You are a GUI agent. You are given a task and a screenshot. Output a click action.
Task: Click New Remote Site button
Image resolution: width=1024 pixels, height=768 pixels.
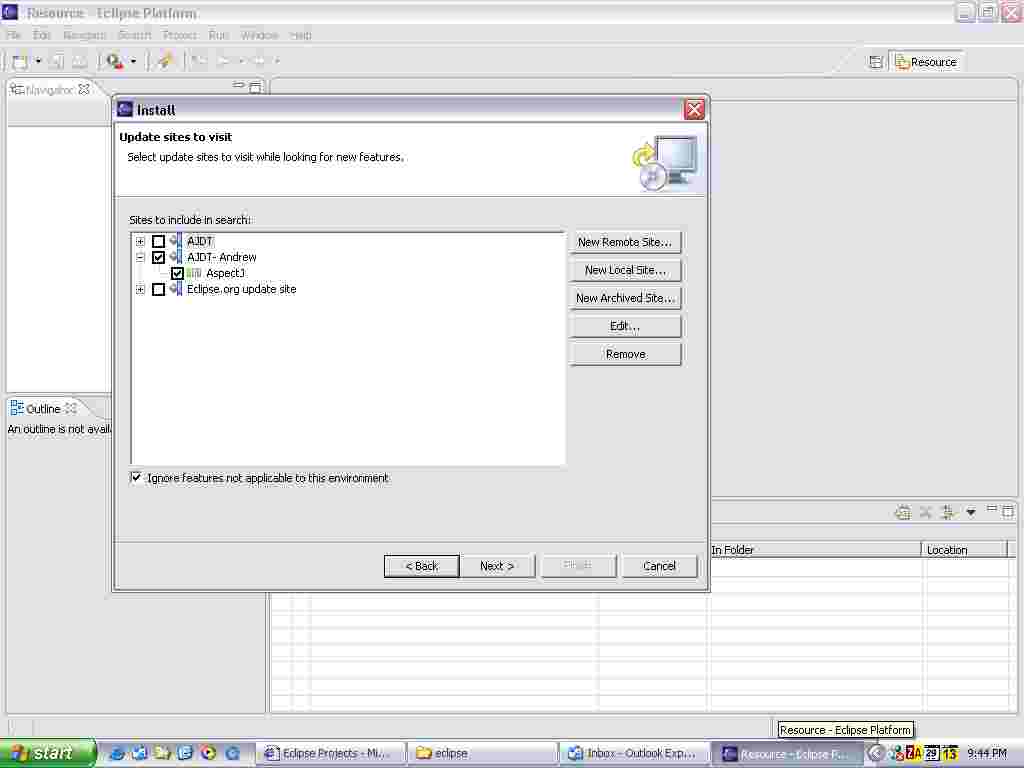pyautogui.click(x=625, y=242)
